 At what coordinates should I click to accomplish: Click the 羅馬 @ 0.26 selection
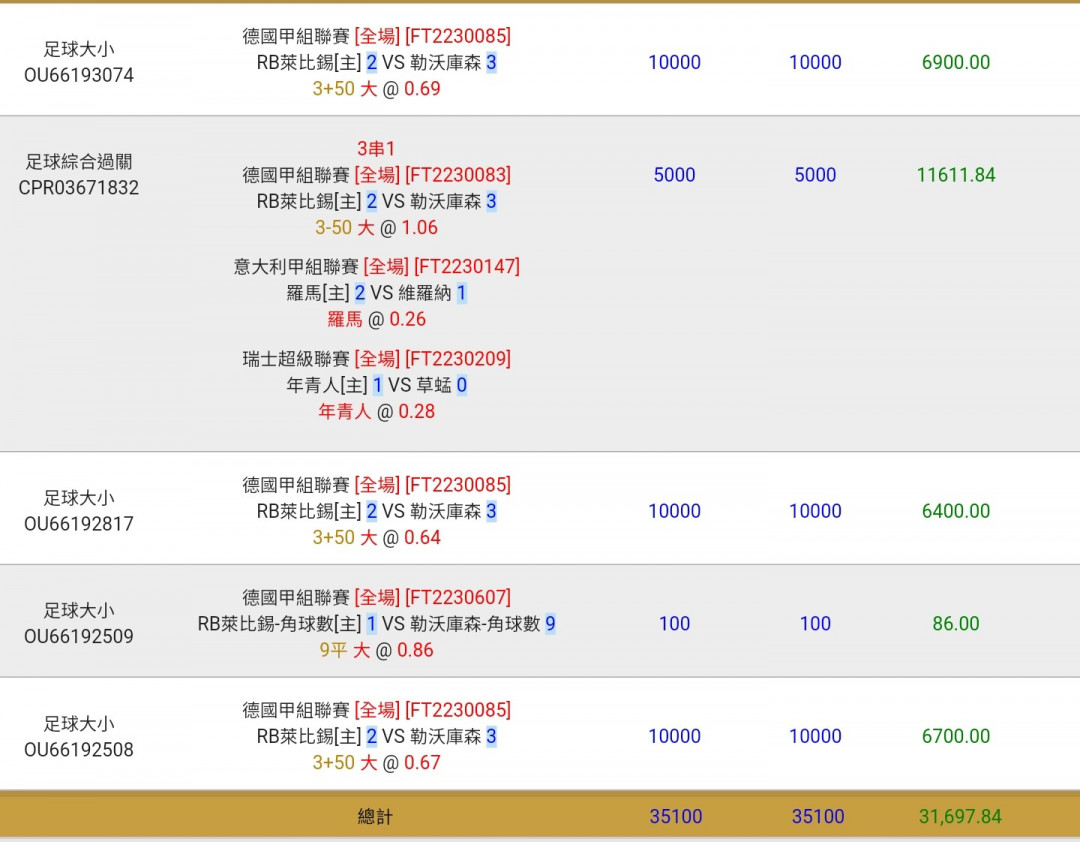(x=376, y=320)
